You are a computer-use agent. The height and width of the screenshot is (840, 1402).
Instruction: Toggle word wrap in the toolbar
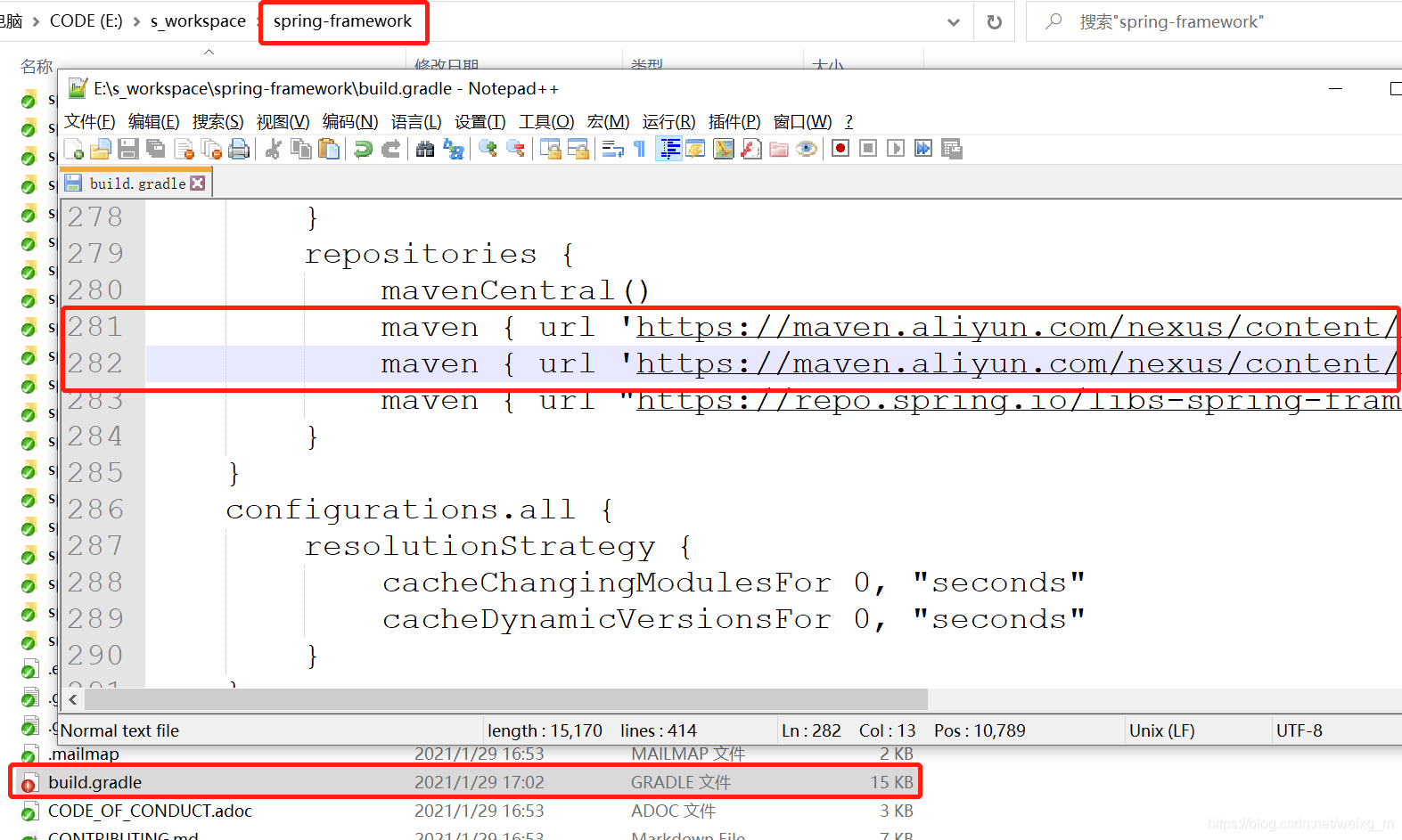click(x=612, y=149)
